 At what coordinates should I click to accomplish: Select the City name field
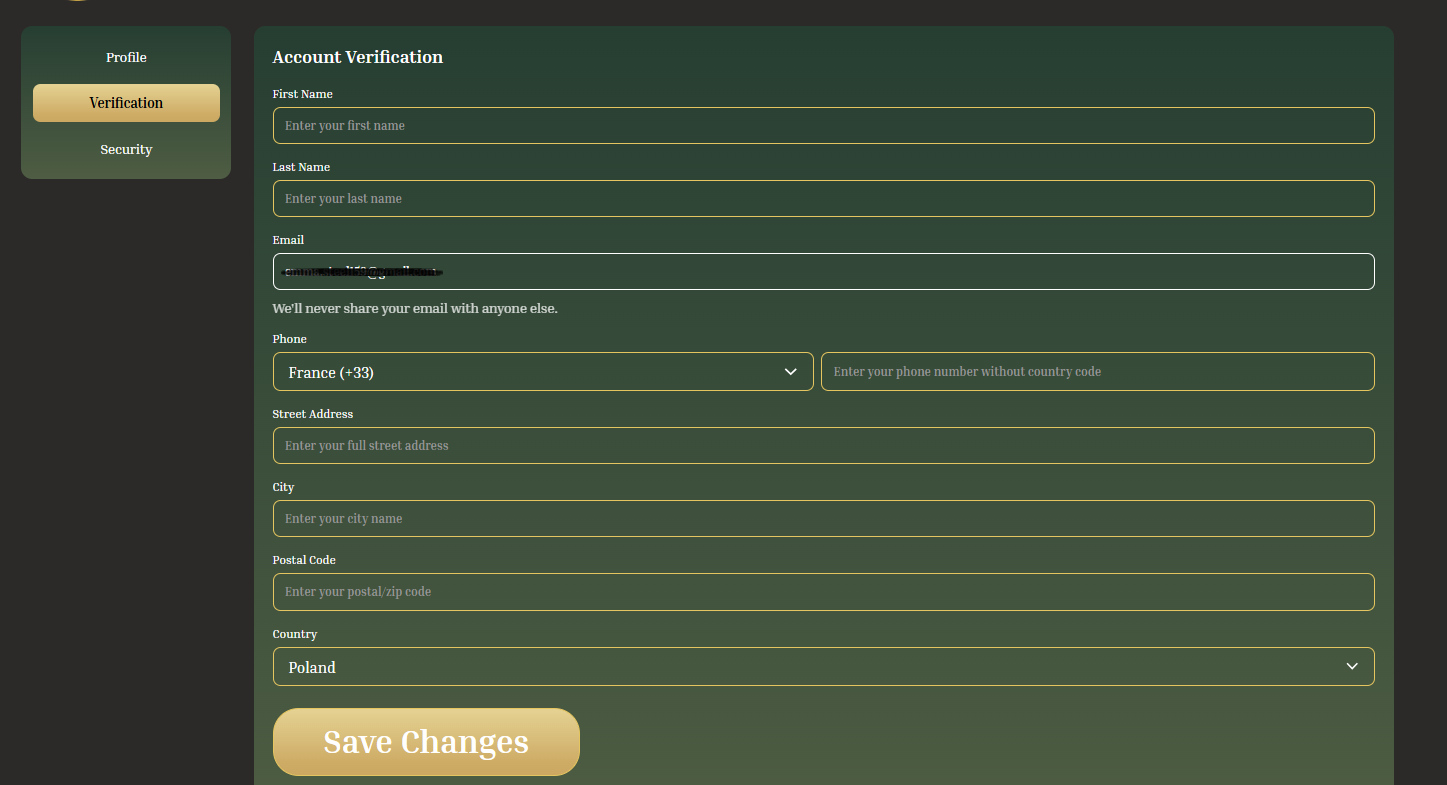pyautogui.click(x=823, y=519)
